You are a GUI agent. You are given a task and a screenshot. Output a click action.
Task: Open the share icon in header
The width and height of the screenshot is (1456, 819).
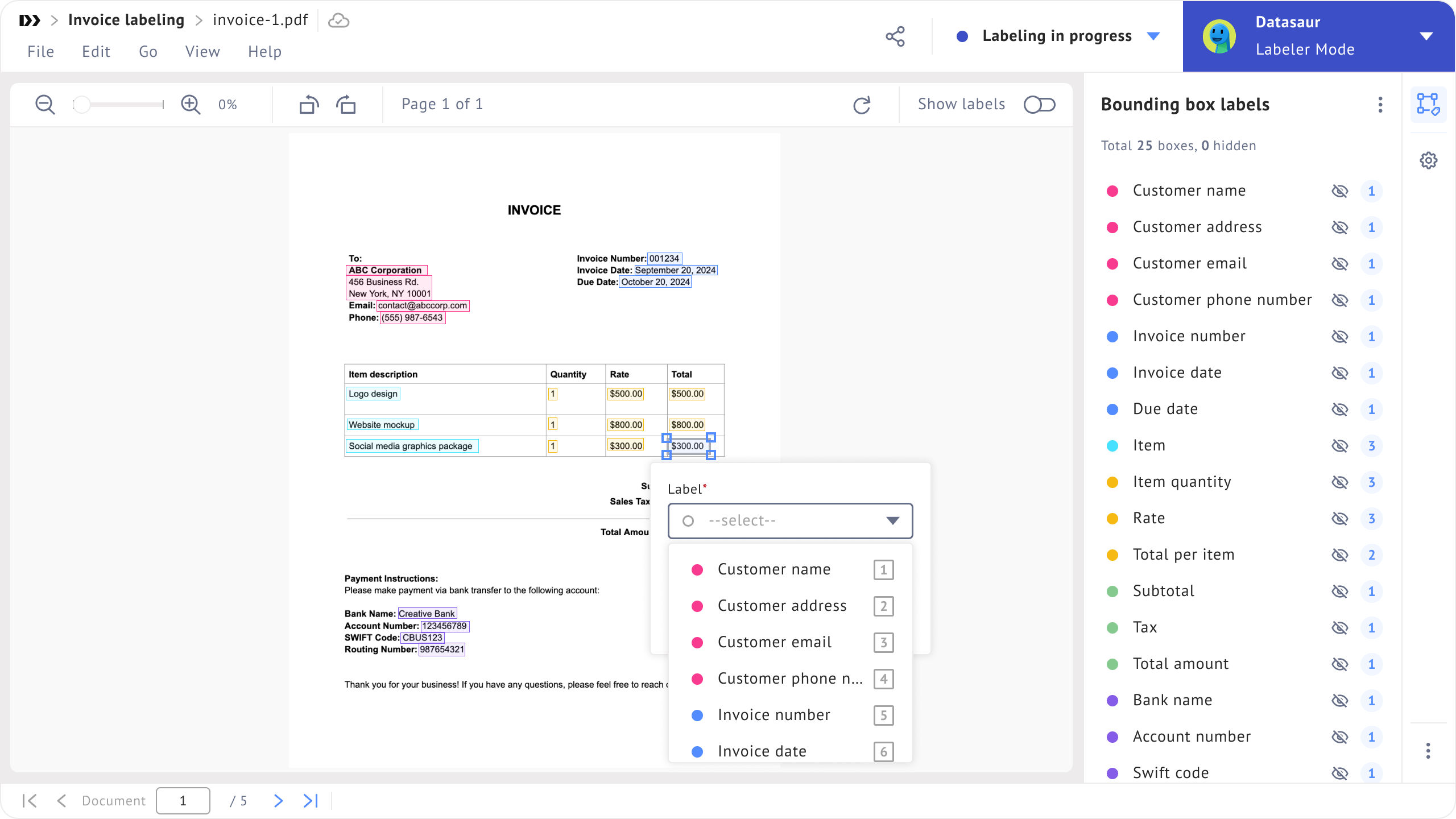895,36
